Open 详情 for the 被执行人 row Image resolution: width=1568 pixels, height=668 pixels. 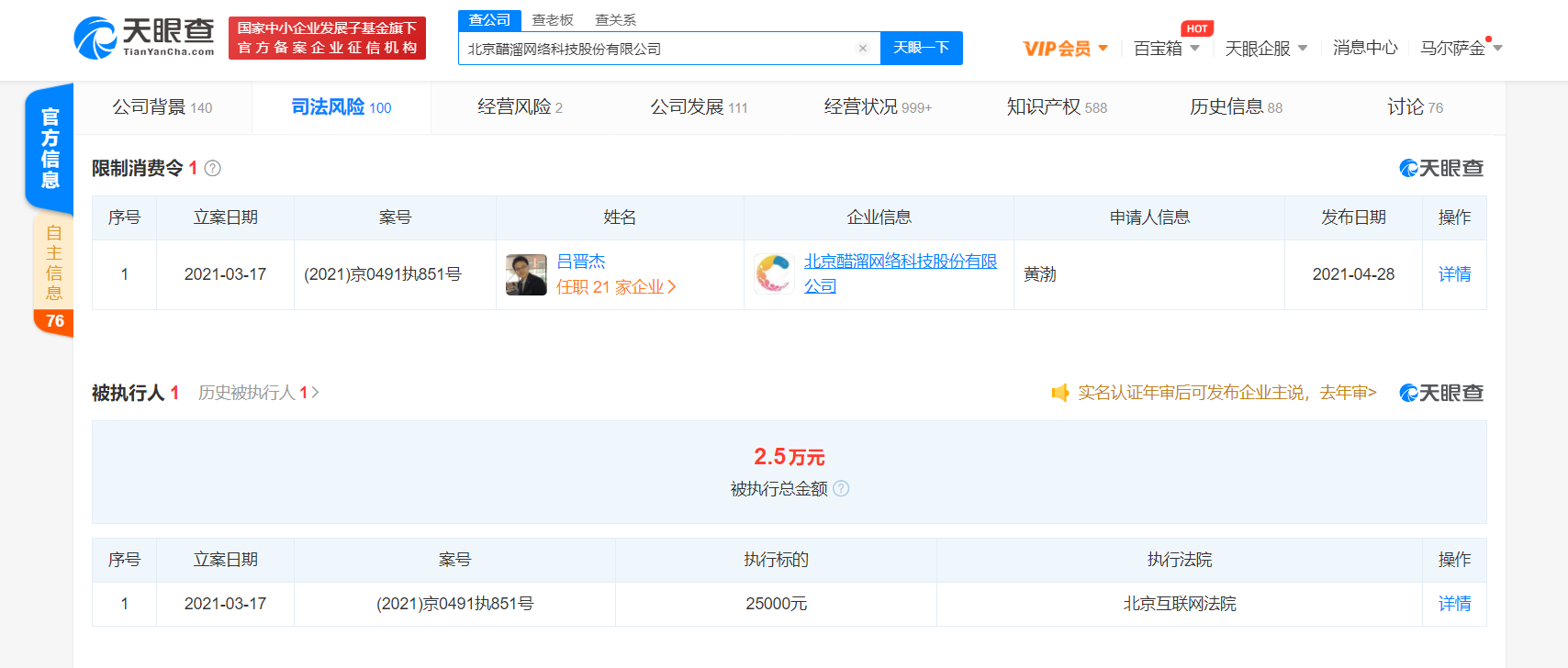click(1454, 604)
